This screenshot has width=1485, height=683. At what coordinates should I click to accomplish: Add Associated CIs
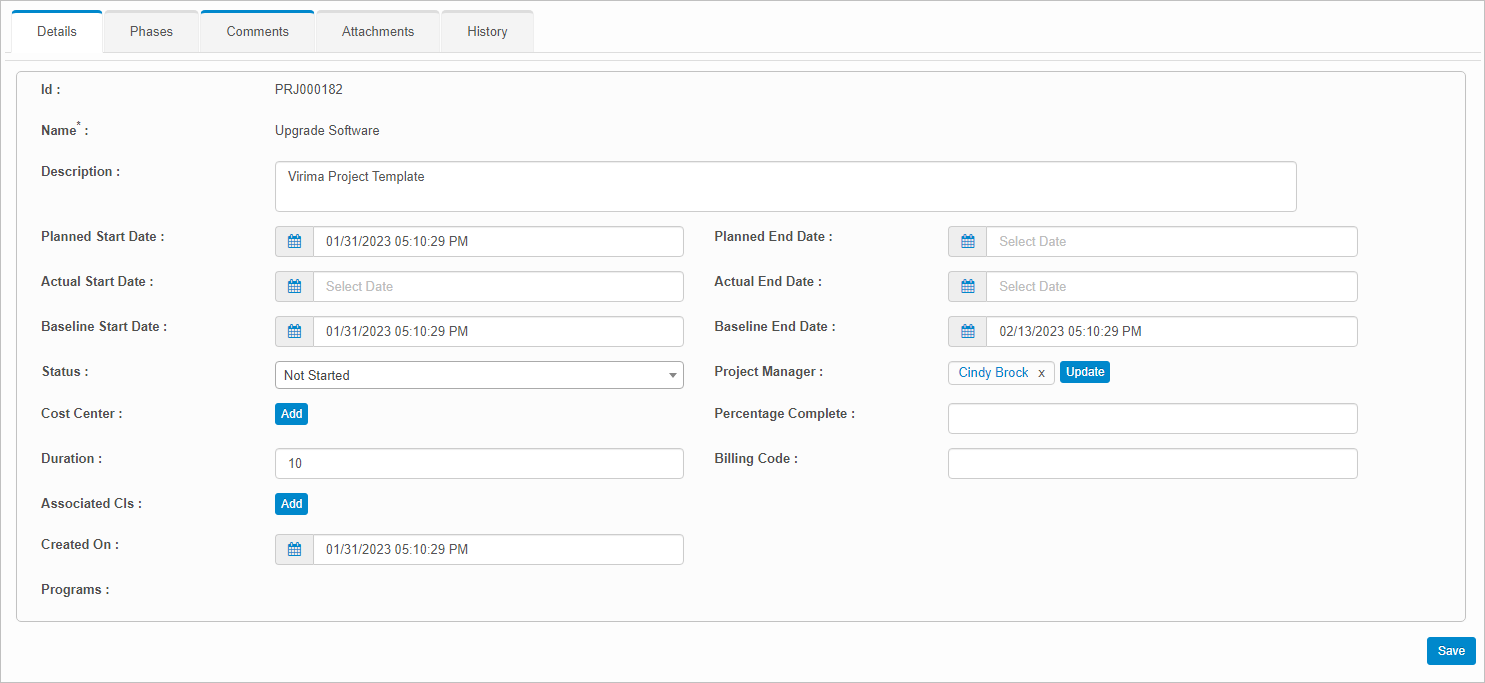pyautogui.click(x=291, y=504)
